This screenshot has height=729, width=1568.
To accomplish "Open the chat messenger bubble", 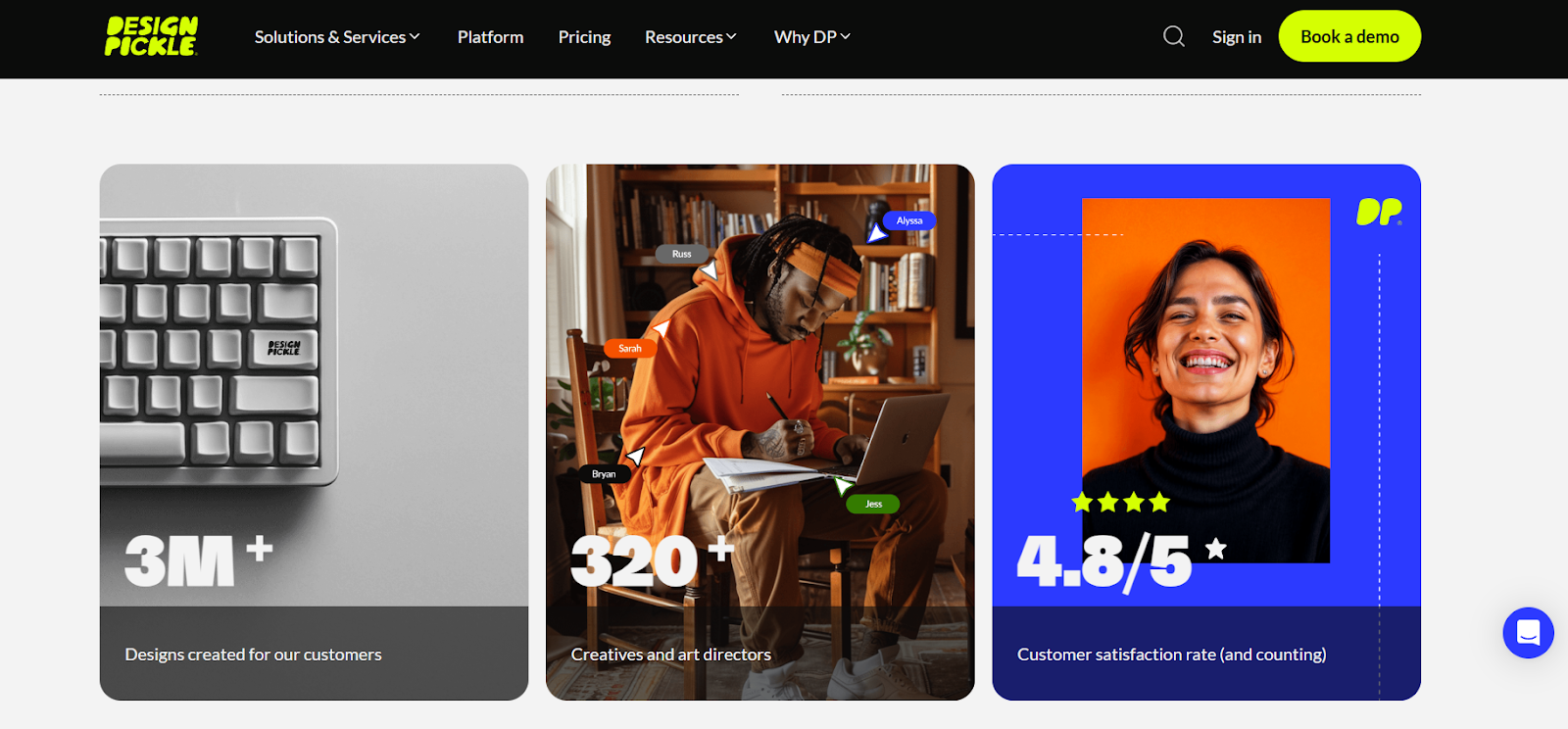I will (x=1529, y=633).
